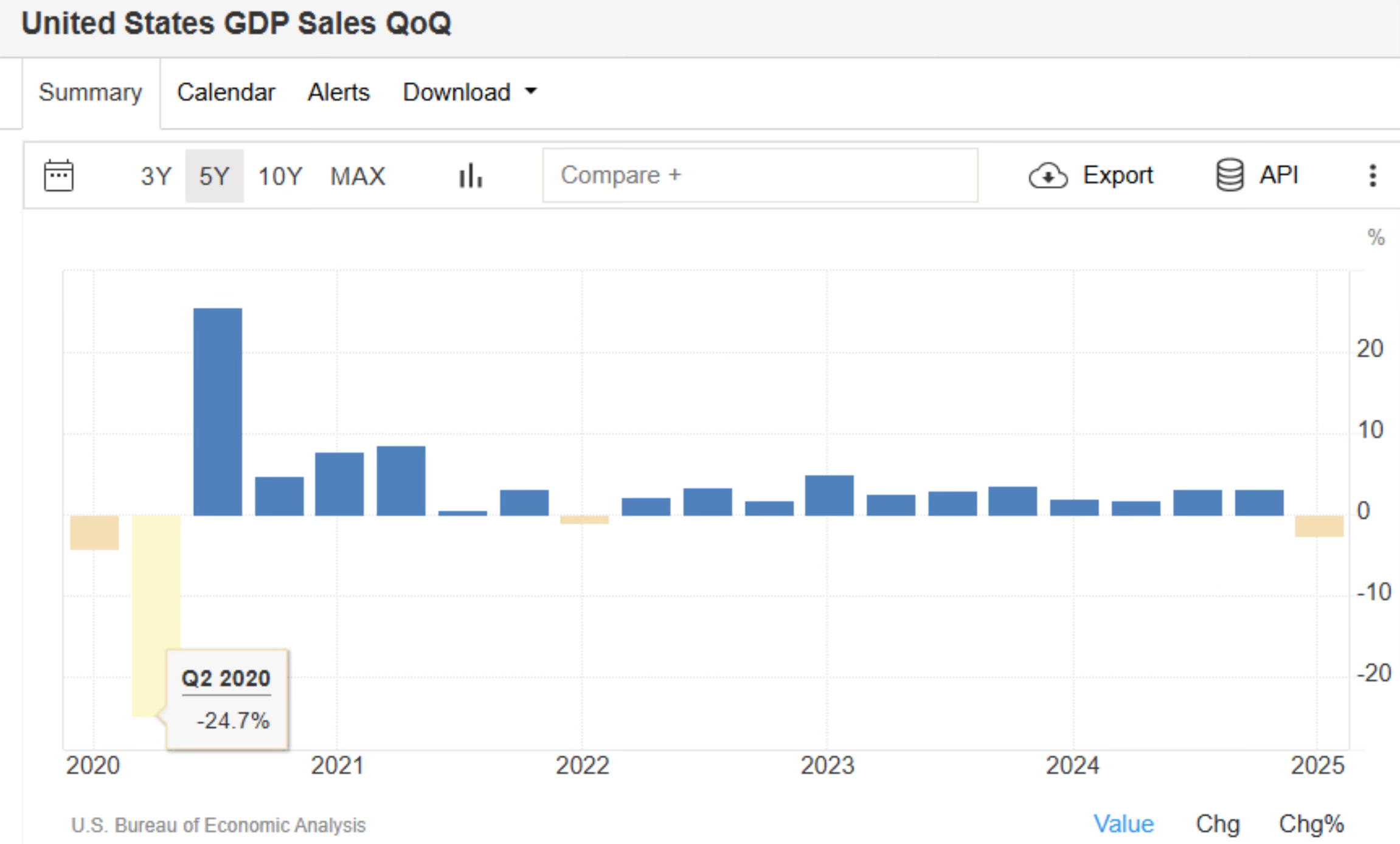Screen dimensions: 1400x844
Task: Switch to the Summary tab
Action: point(90,92)
